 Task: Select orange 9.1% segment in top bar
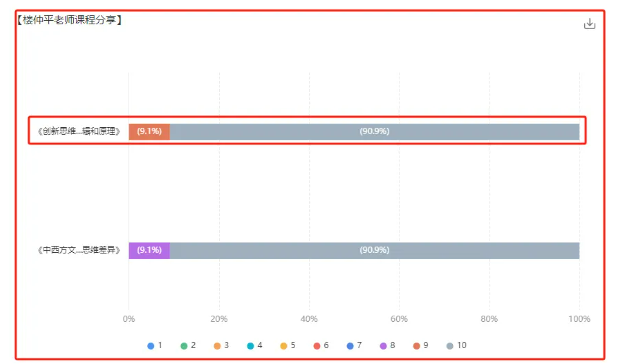[x=149, y=131]
